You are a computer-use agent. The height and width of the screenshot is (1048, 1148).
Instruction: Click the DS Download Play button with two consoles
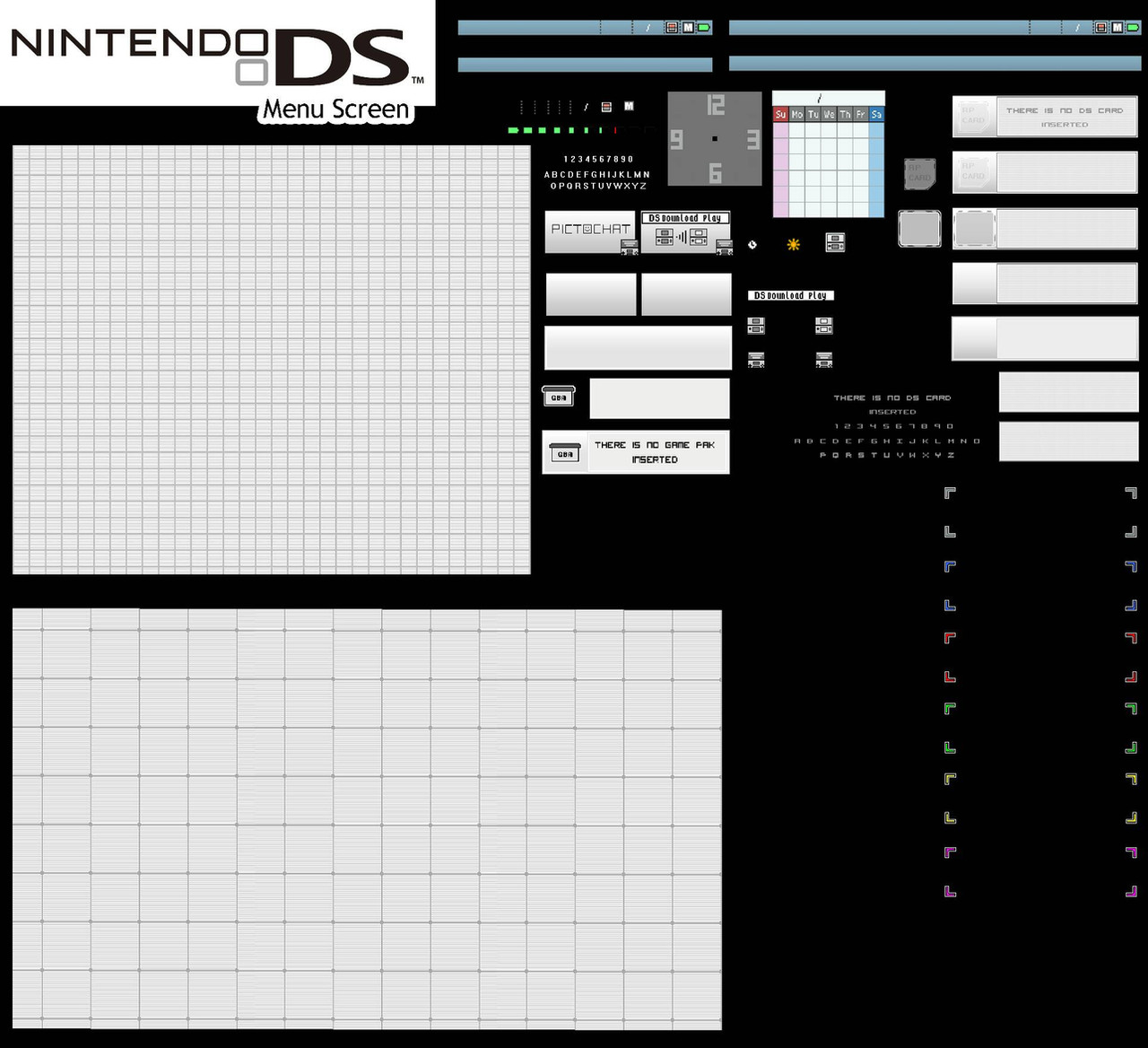pyautogui.click(x=686, y=231)
